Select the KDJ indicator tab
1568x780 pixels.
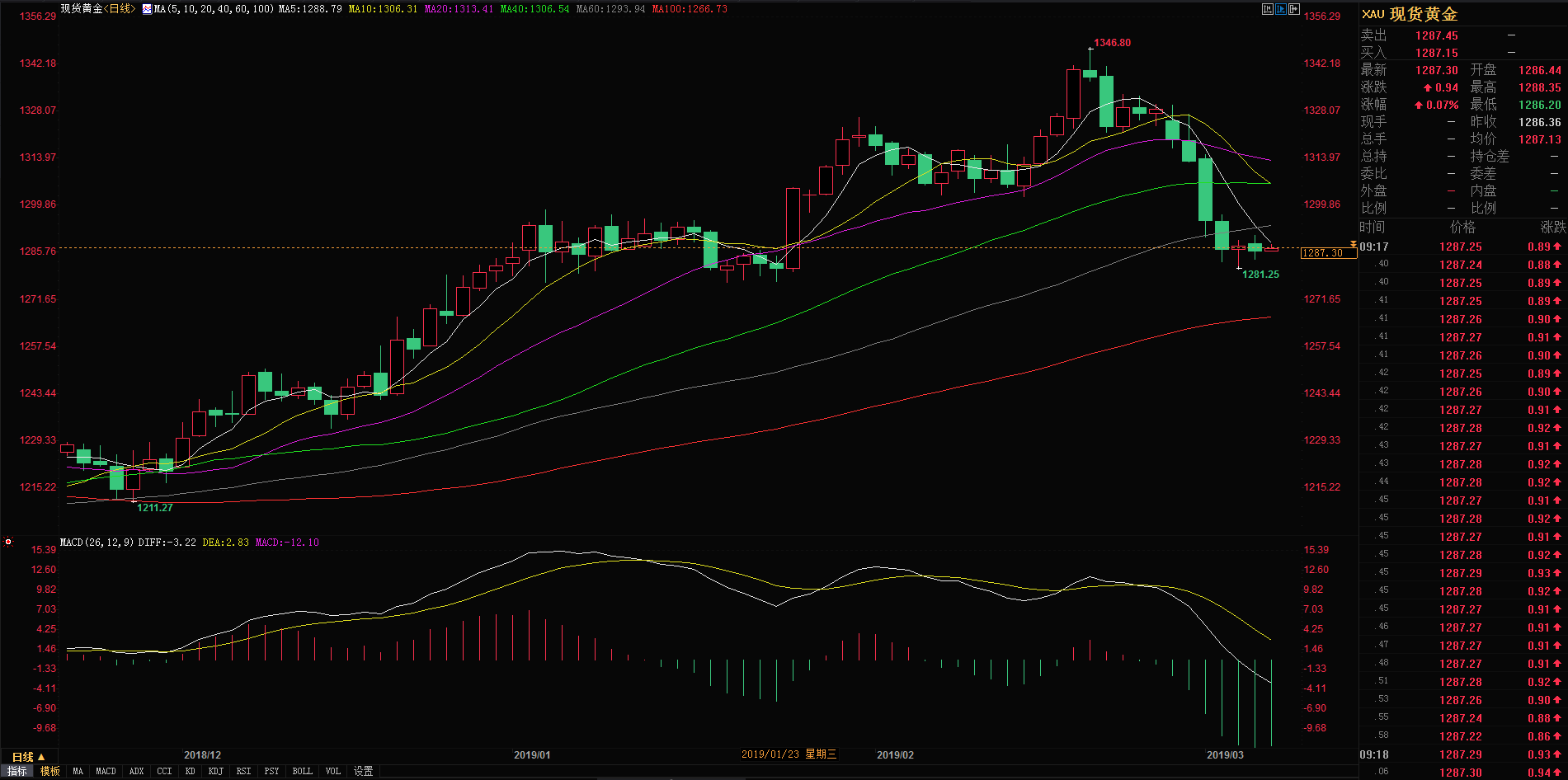(216, 772)
